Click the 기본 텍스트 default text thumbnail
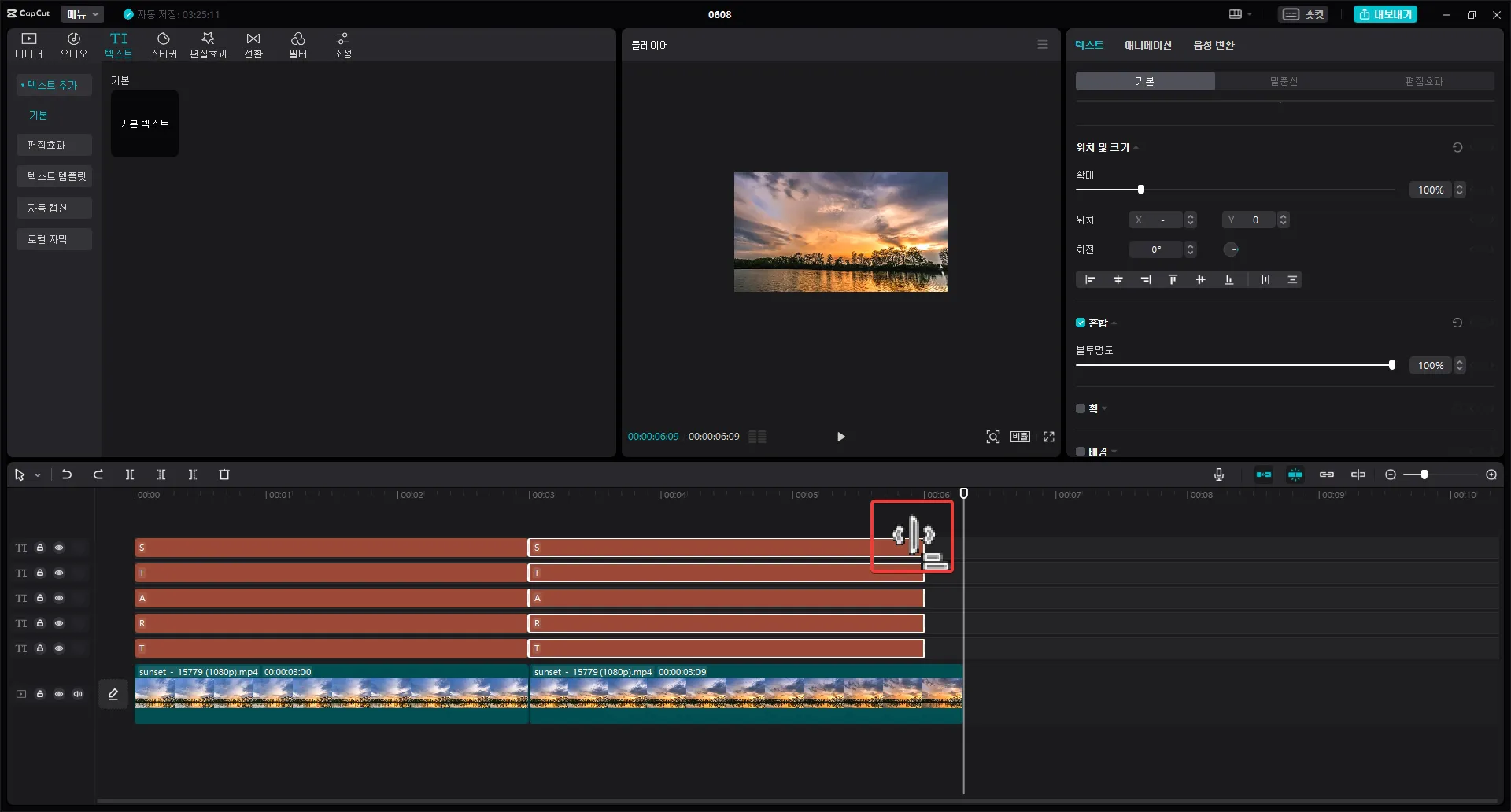This screenshot has height=812, width=1511. 145,124
